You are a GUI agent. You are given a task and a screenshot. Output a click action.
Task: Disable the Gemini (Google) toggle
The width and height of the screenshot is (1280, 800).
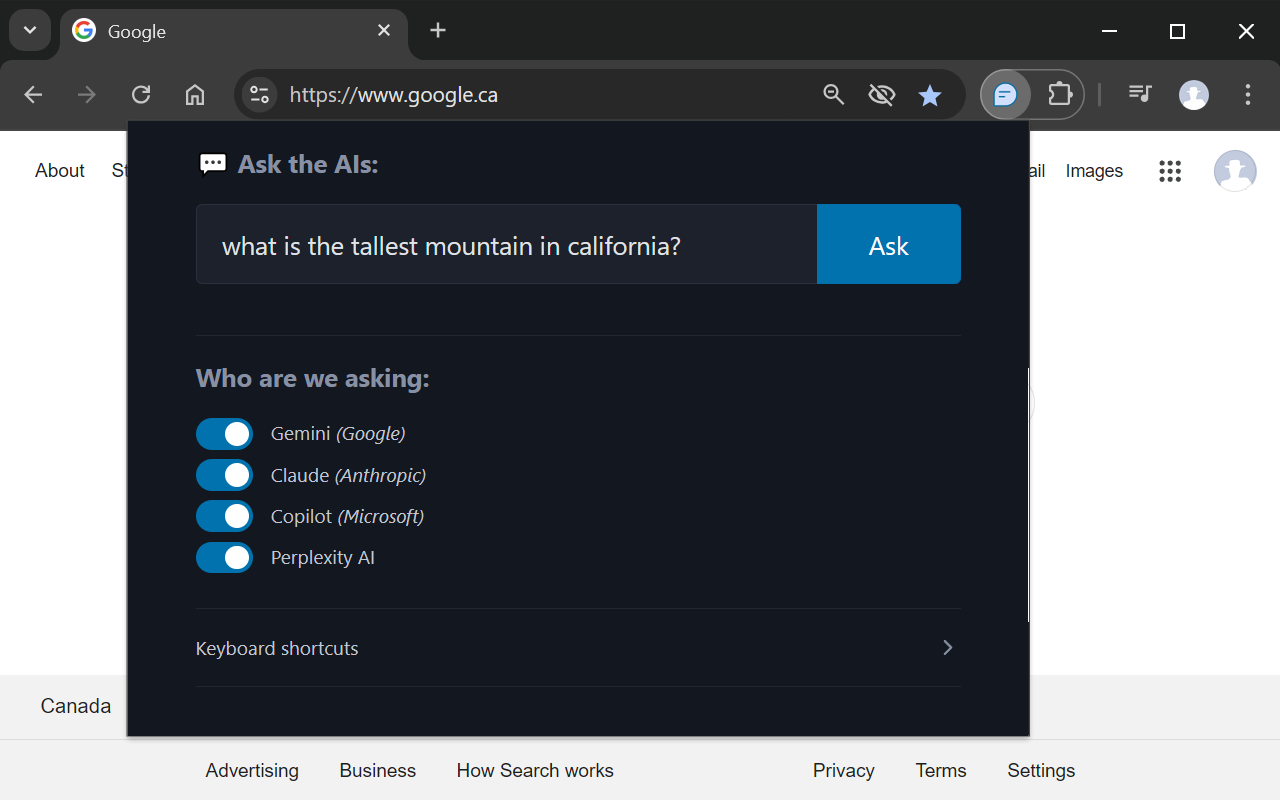pyautogui.click(x=224, y=434)
